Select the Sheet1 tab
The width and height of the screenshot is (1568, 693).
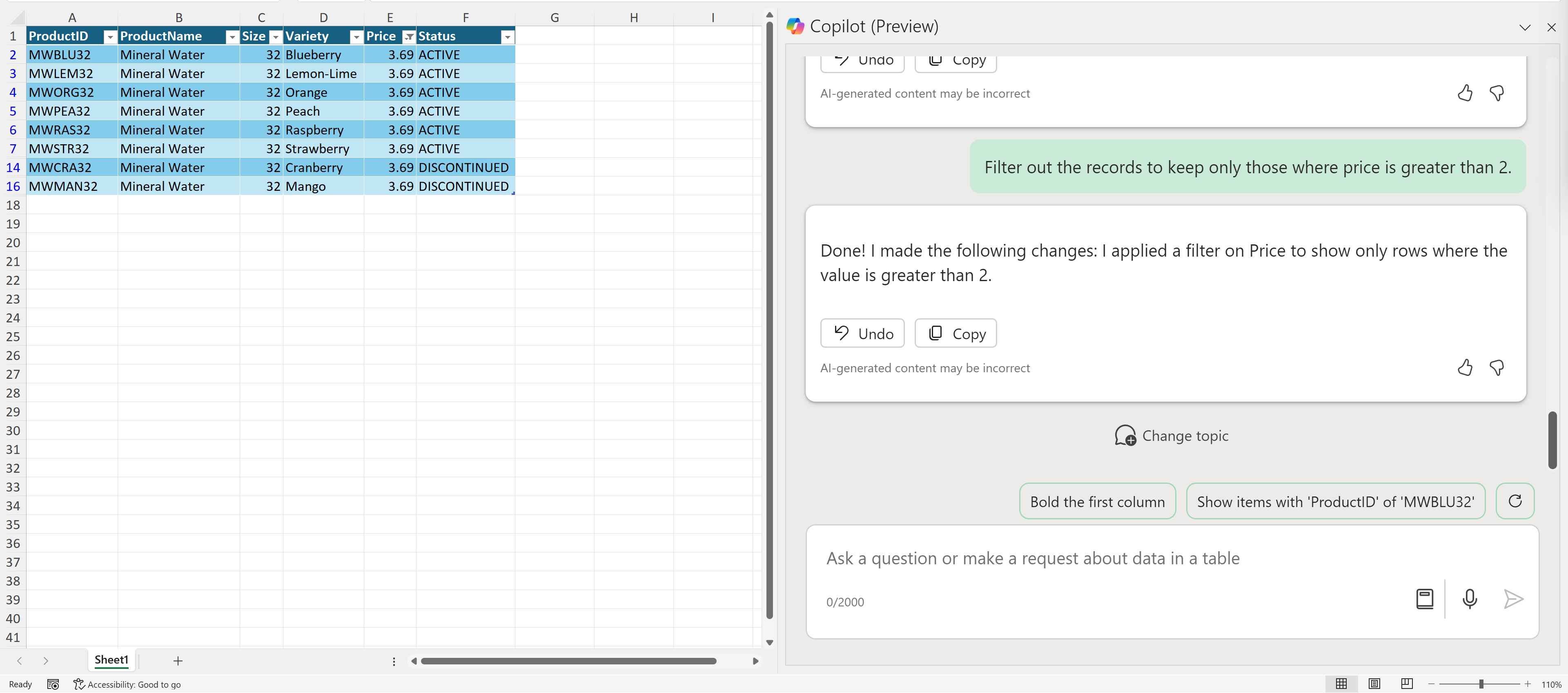[x=111, y=660]
